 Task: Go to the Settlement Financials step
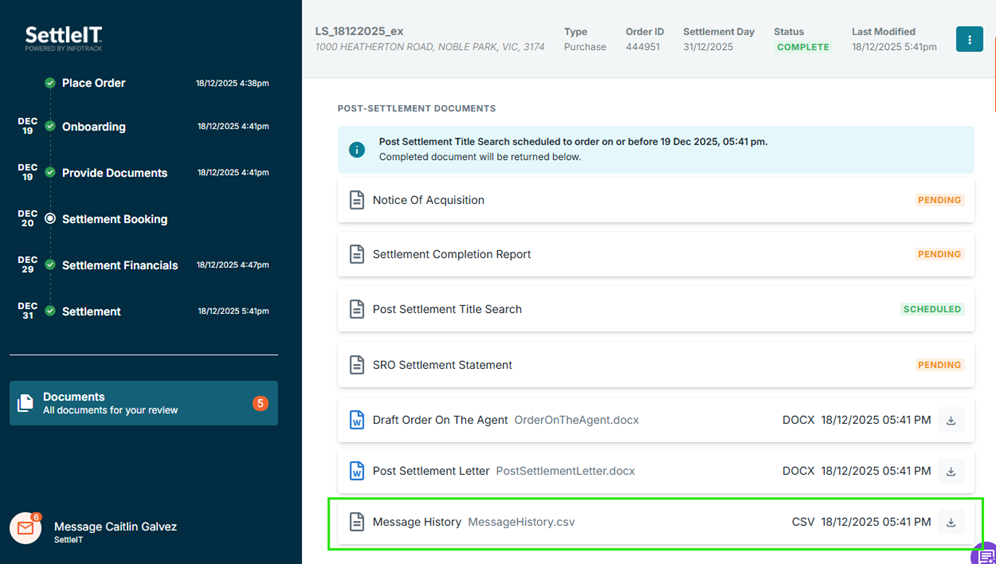[x=119, y=265]
